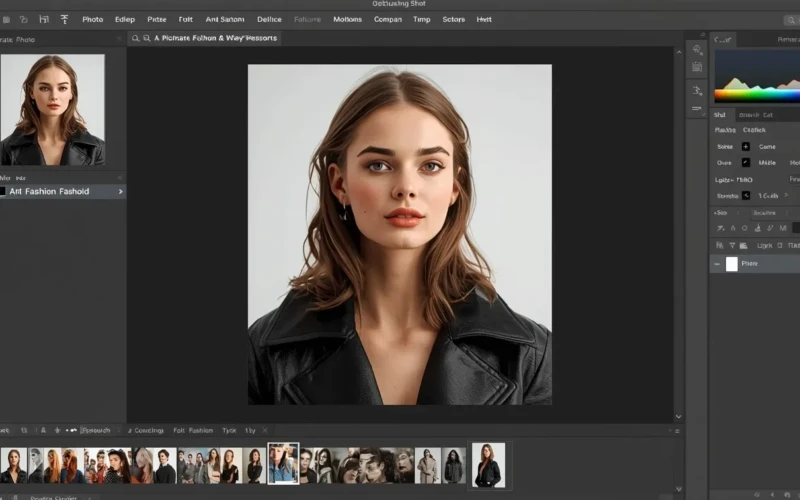Click the search icon in top-right corner
The image size is (800, 500).
(791, 20)
